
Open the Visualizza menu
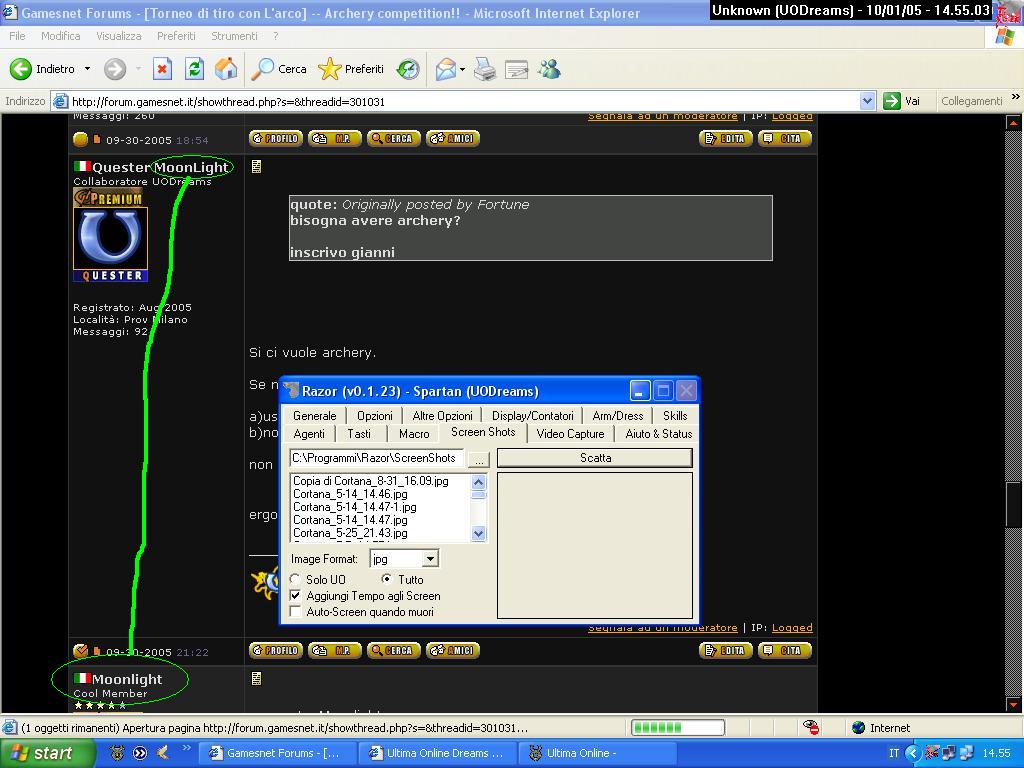119,36
